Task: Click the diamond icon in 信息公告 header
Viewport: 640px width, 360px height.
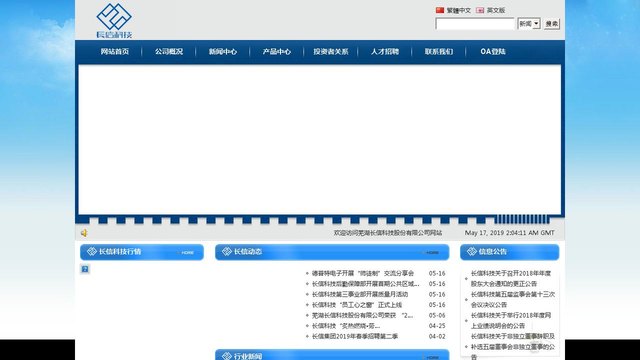Action: [472, 251]
